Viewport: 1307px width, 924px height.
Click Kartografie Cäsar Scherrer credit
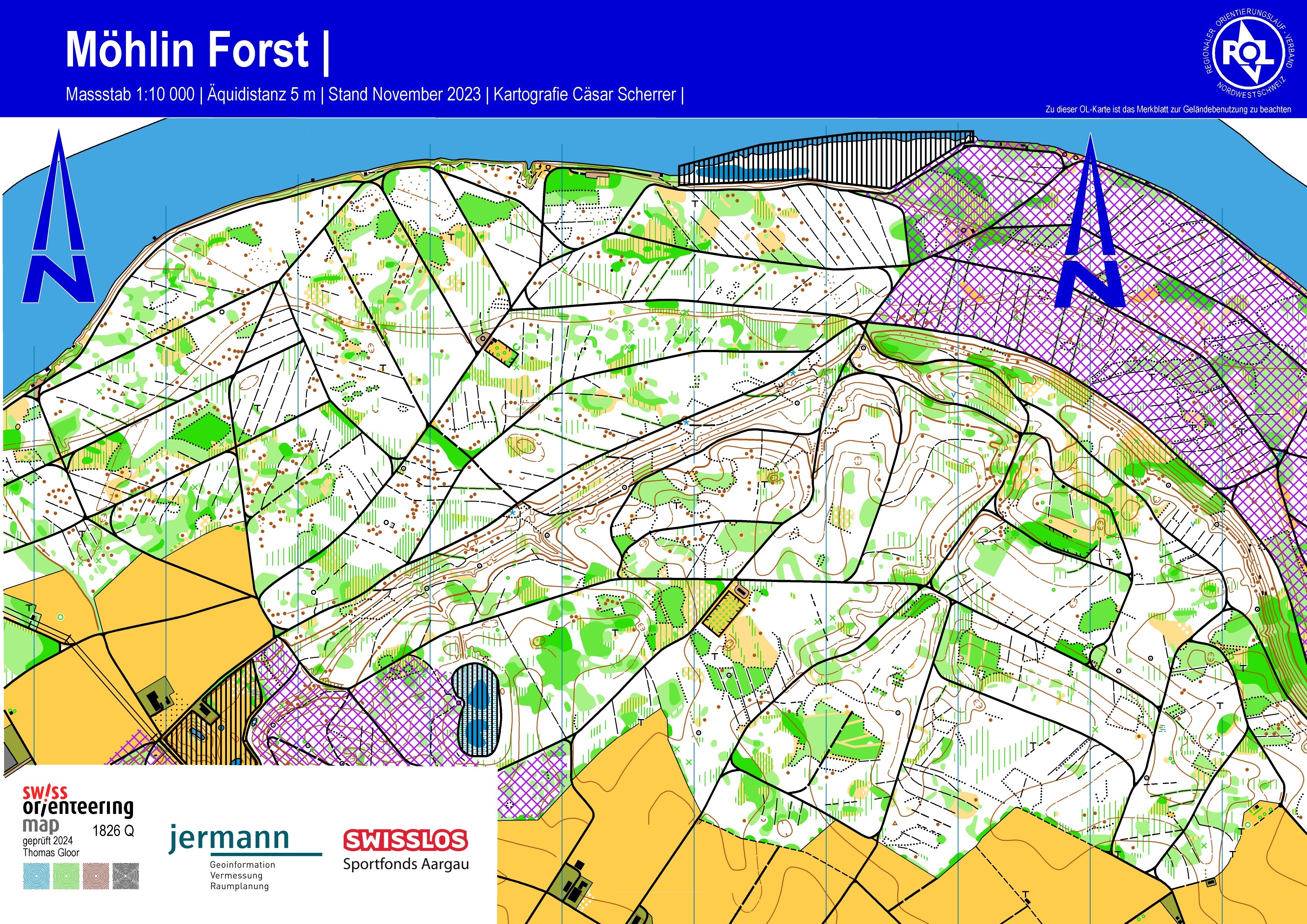(x=585, y=94)
